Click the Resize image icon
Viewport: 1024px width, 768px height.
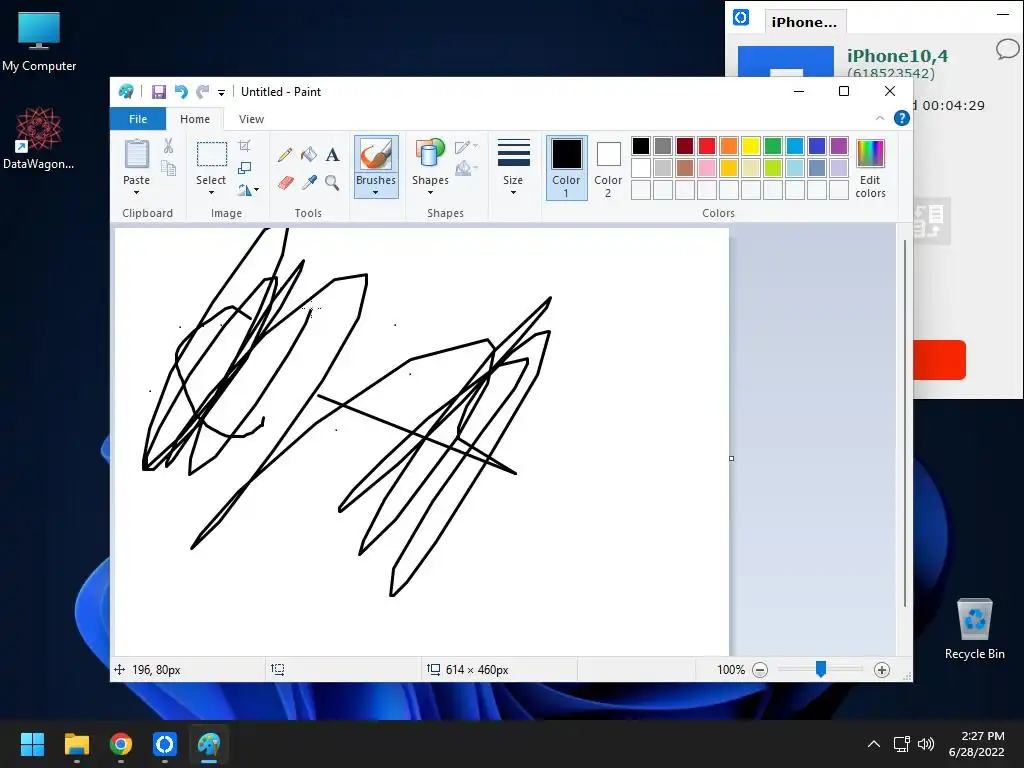(244, 168)
